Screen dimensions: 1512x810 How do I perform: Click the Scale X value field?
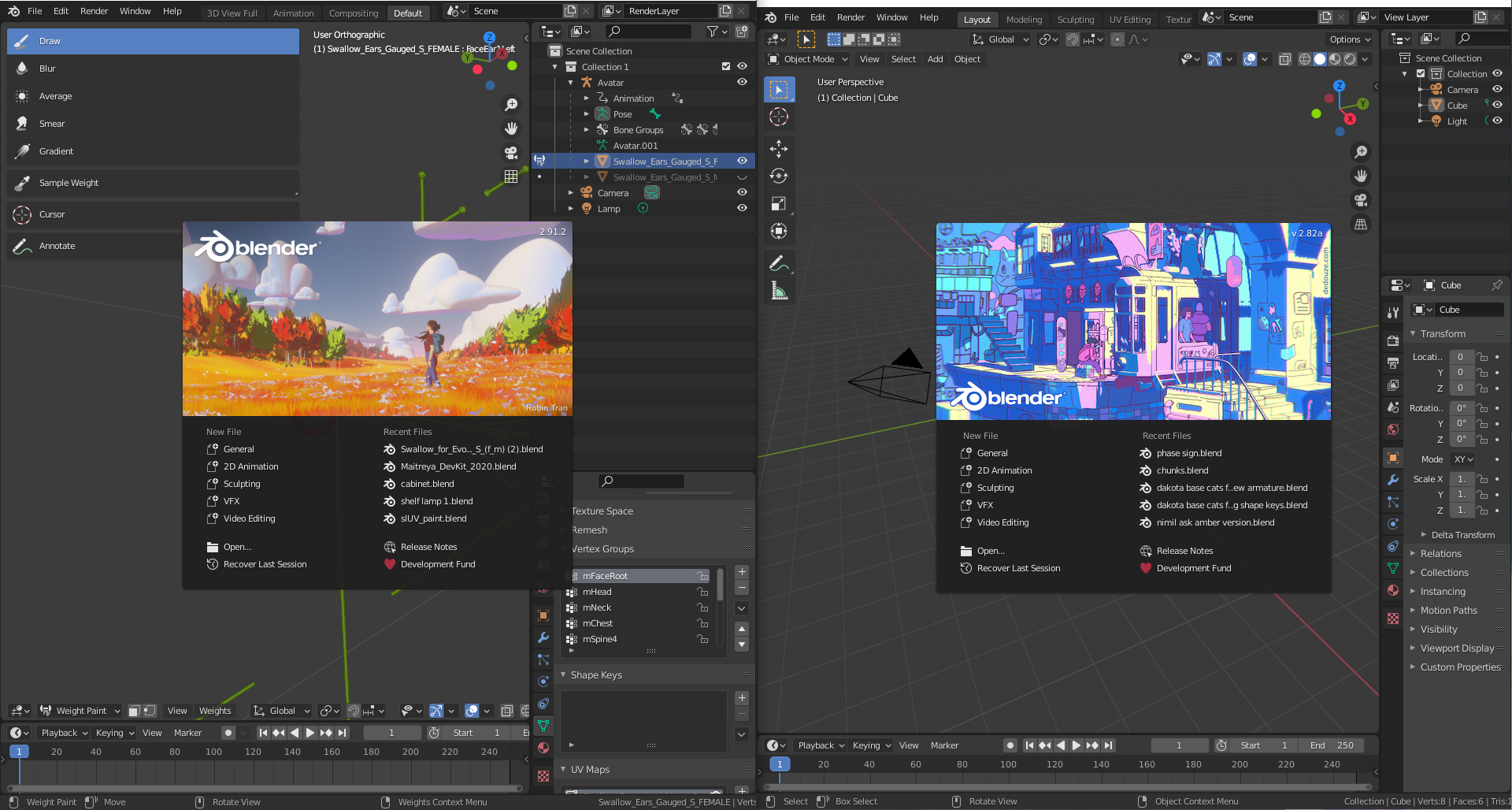(x=1462, y=479)
